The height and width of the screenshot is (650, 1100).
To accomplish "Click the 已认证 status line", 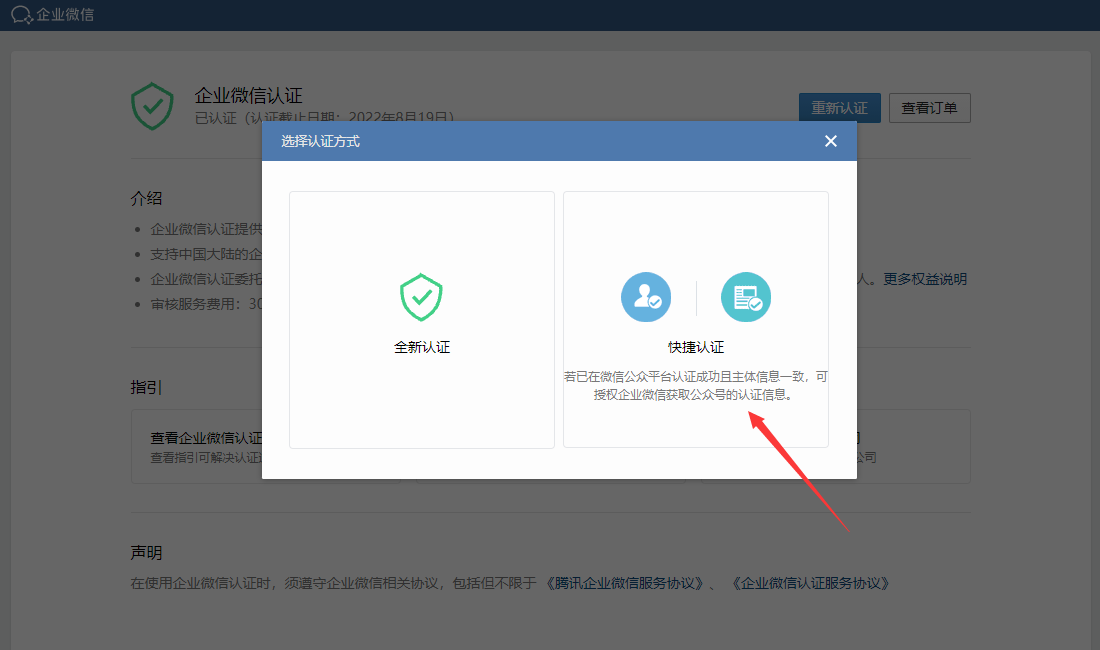I will click(324, 117).
